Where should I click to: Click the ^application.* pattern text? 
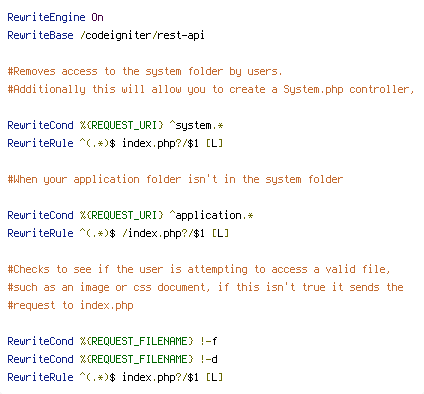pos(211,215)
